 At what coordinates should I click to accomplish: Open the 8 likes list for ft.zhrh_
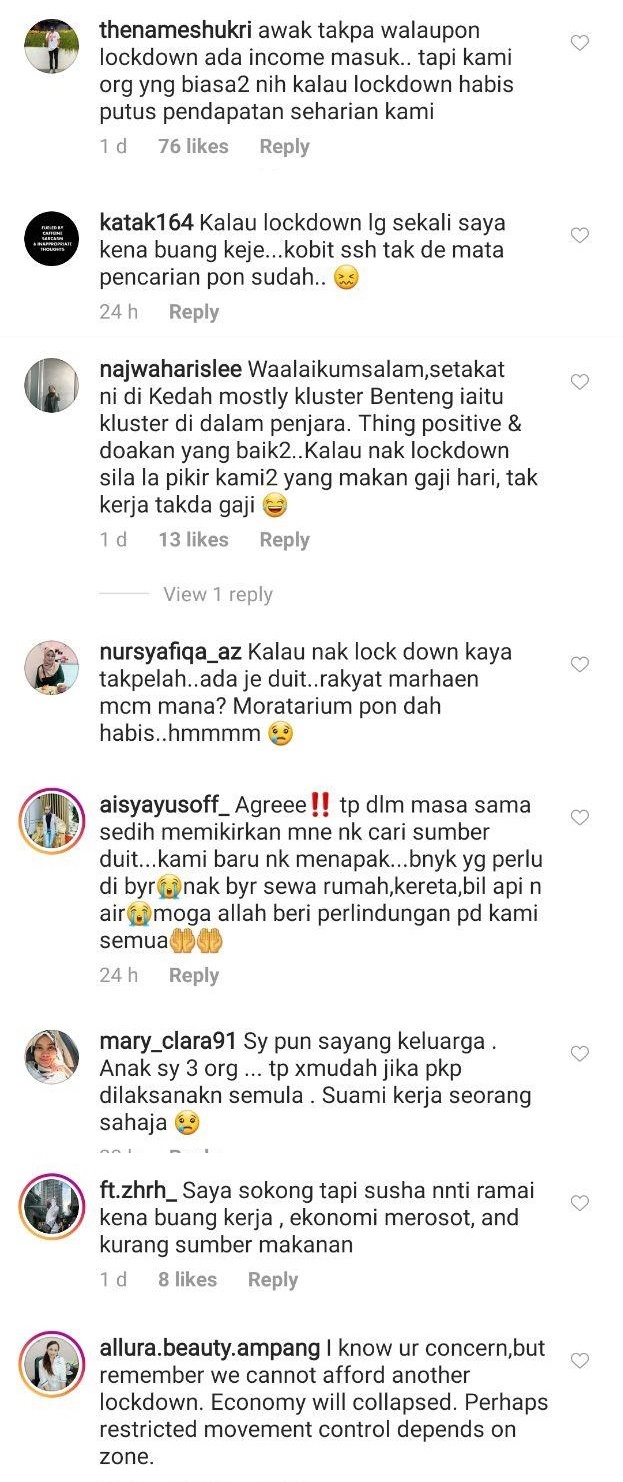[x=187, y=1279]
